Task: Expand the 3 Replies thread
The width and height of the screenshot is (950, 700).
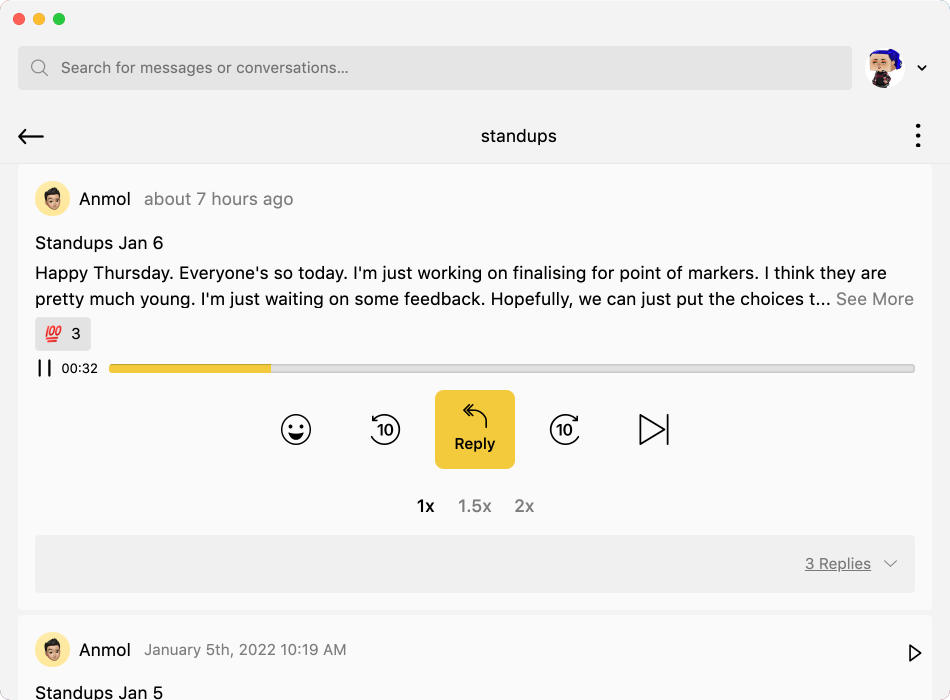Action: click(x=890, y=564)
